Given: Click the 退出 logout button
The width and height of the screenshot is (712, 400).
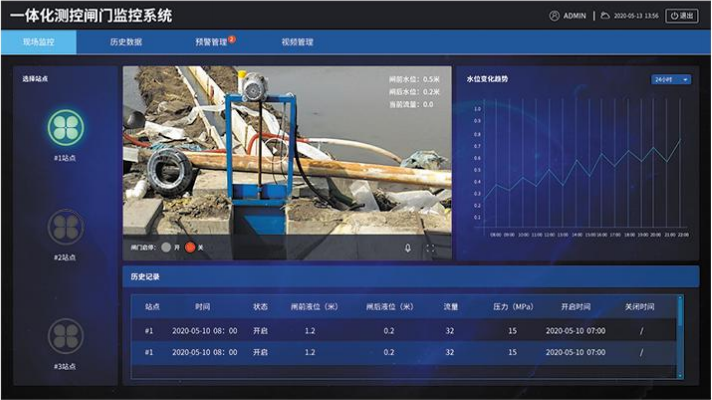Looking at the screenshot, I should 683,16.
